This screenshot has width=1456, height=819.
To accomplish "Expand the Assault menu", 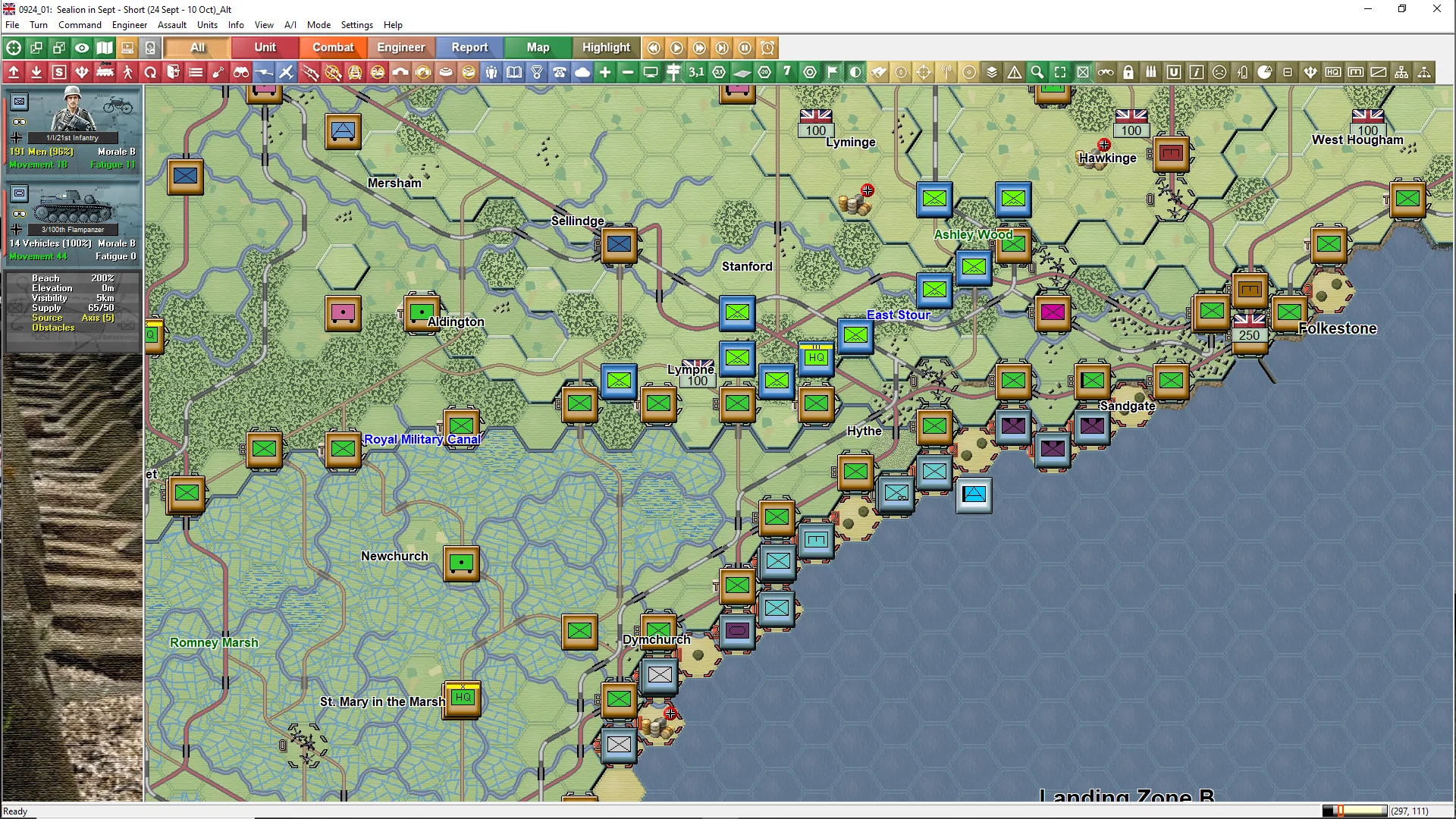I will [171, 25].
